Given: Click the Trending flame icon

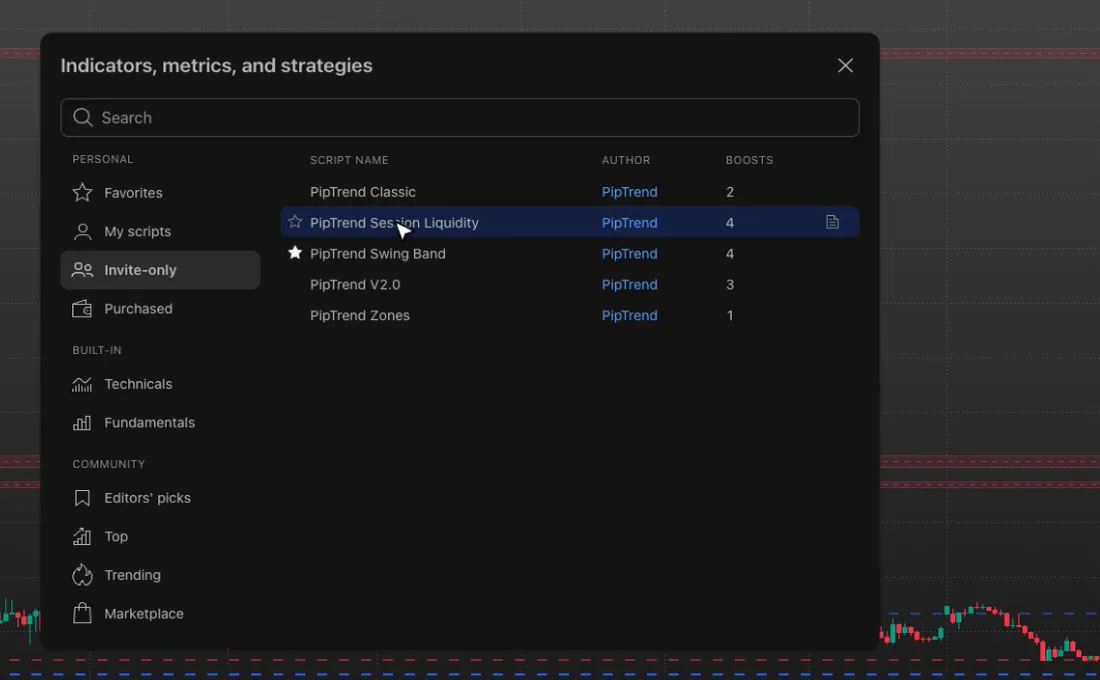Looking at the screenshot, I should tap(82, 575).
